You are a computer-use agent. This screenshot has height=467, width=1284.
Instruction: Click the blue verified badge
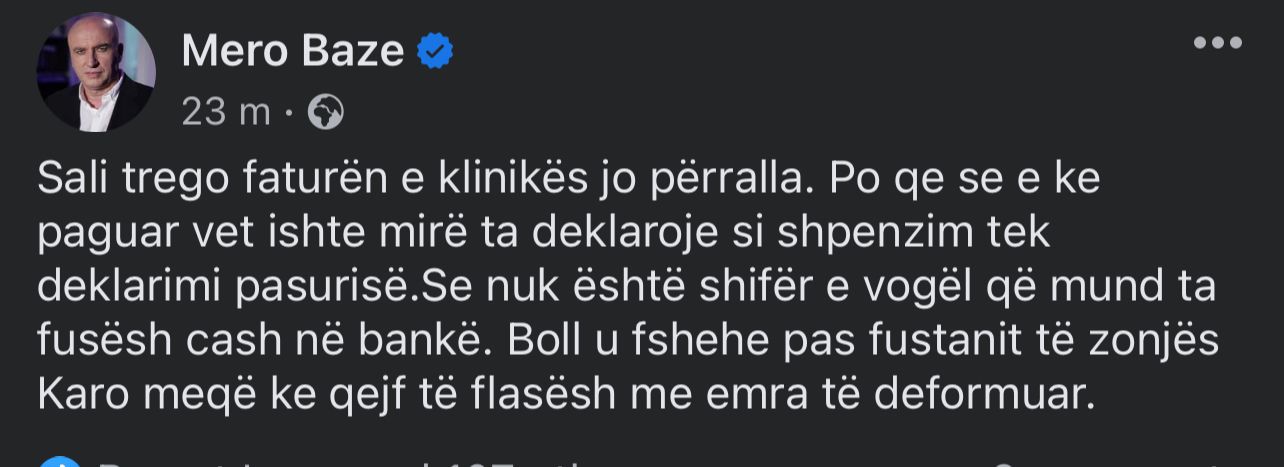tap(435, 50)
